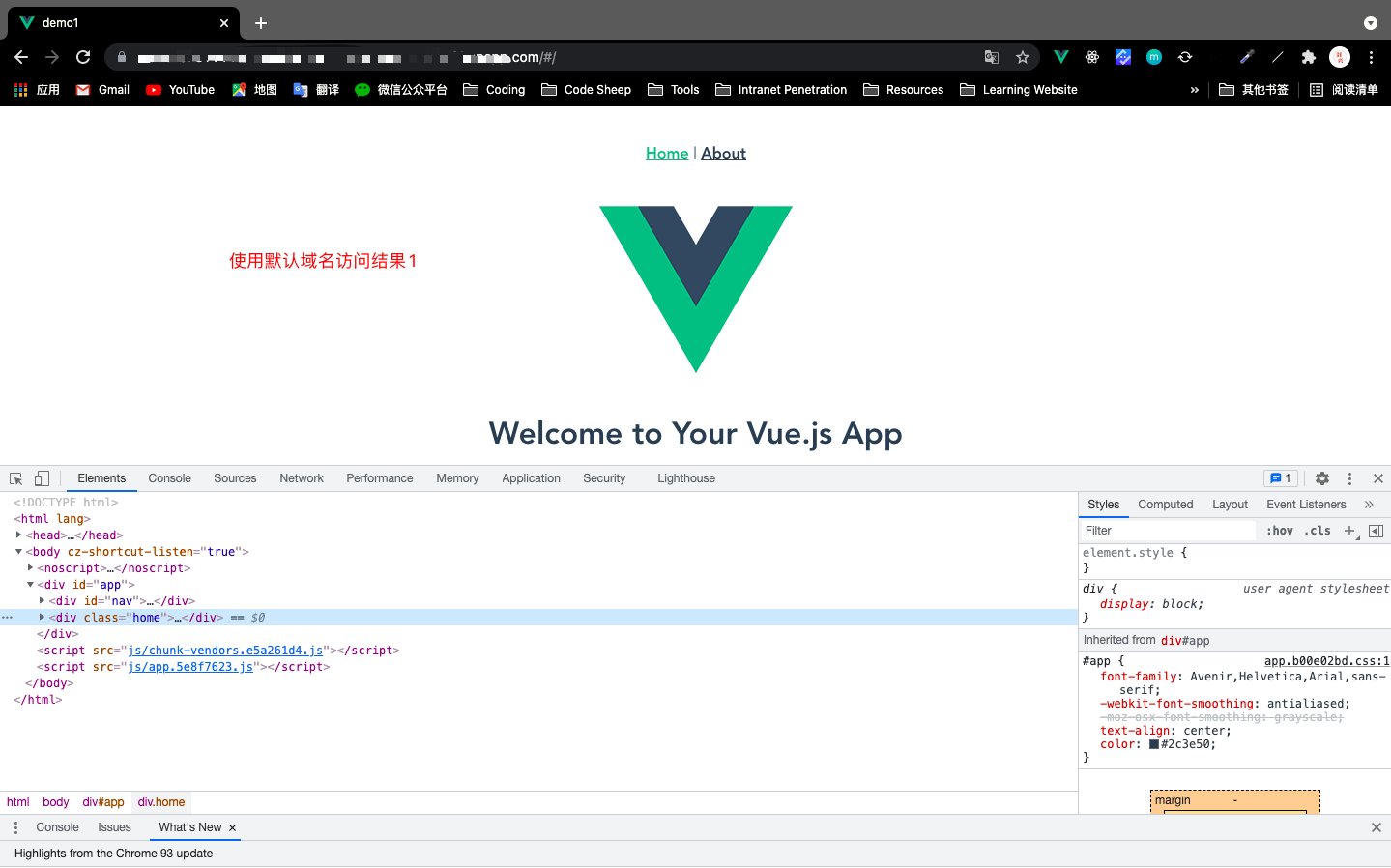Open the 阅读清单 reading list

pos(1344,90)
